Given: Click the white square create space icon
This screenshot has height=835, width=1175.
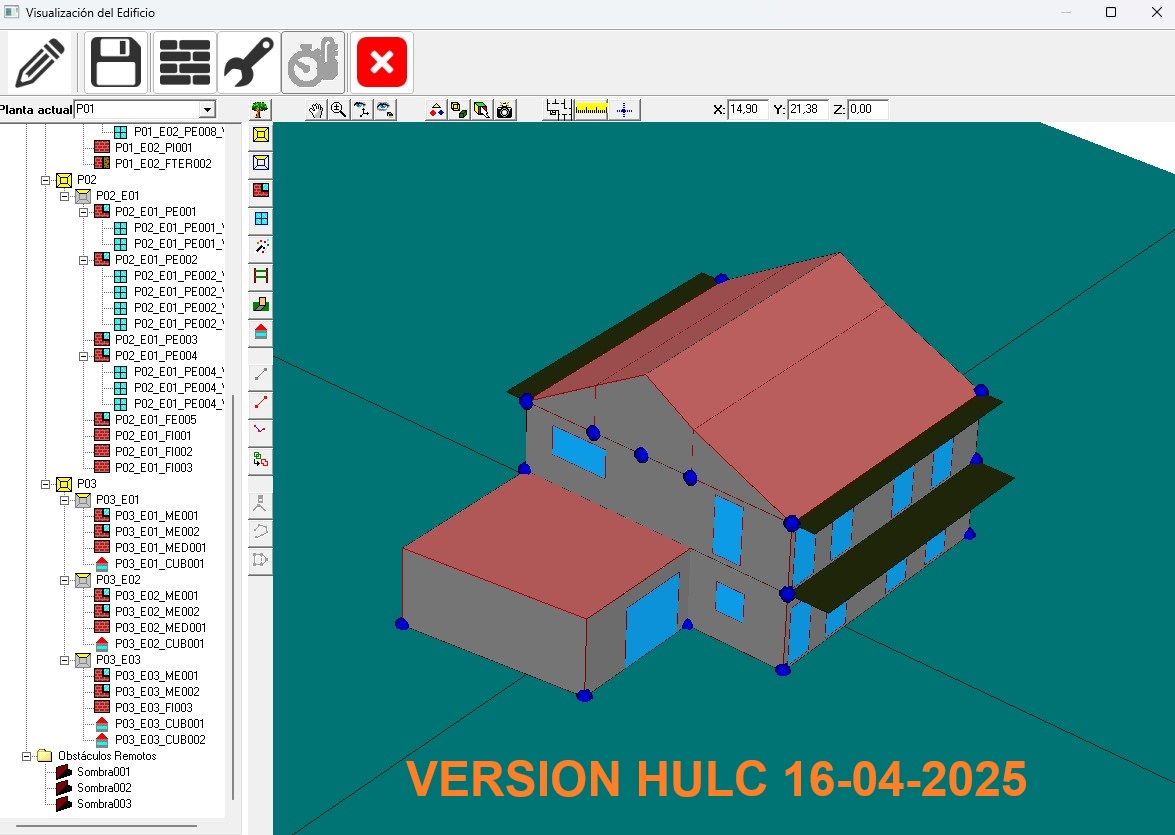Looking at the screenshot, I should tap(261, 163).
